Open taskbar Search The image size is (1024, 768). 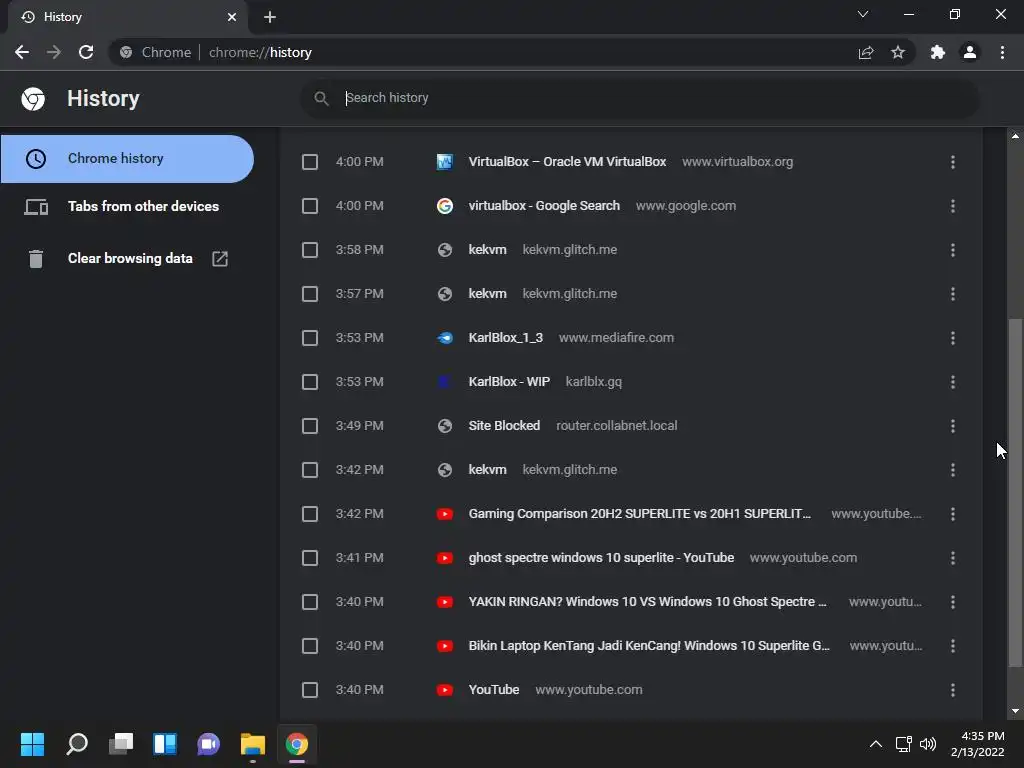pos(77,744)
